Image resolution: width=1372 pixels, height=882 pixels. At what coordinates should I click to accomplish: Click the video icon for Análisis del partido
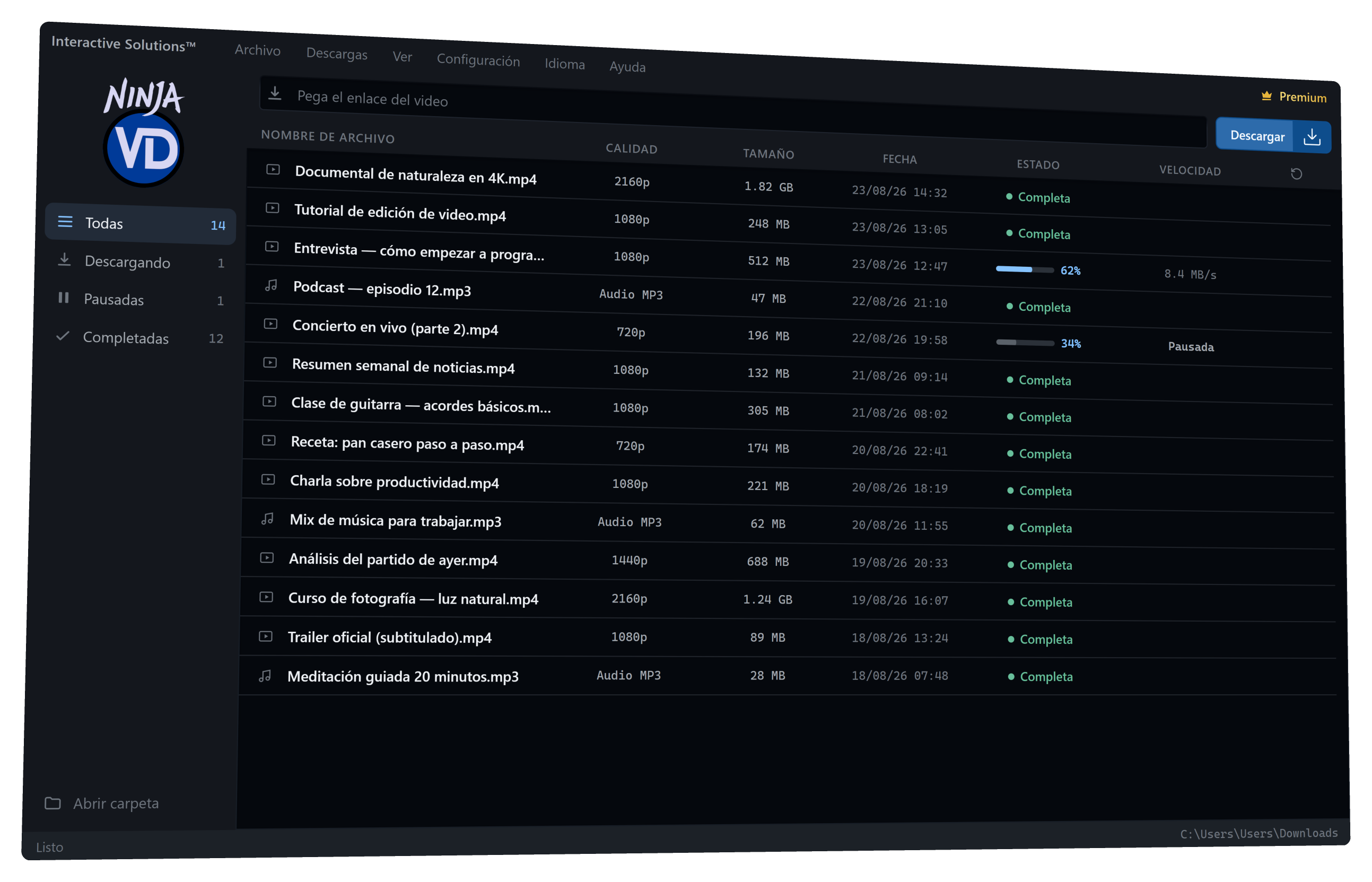tap(267, 558)
